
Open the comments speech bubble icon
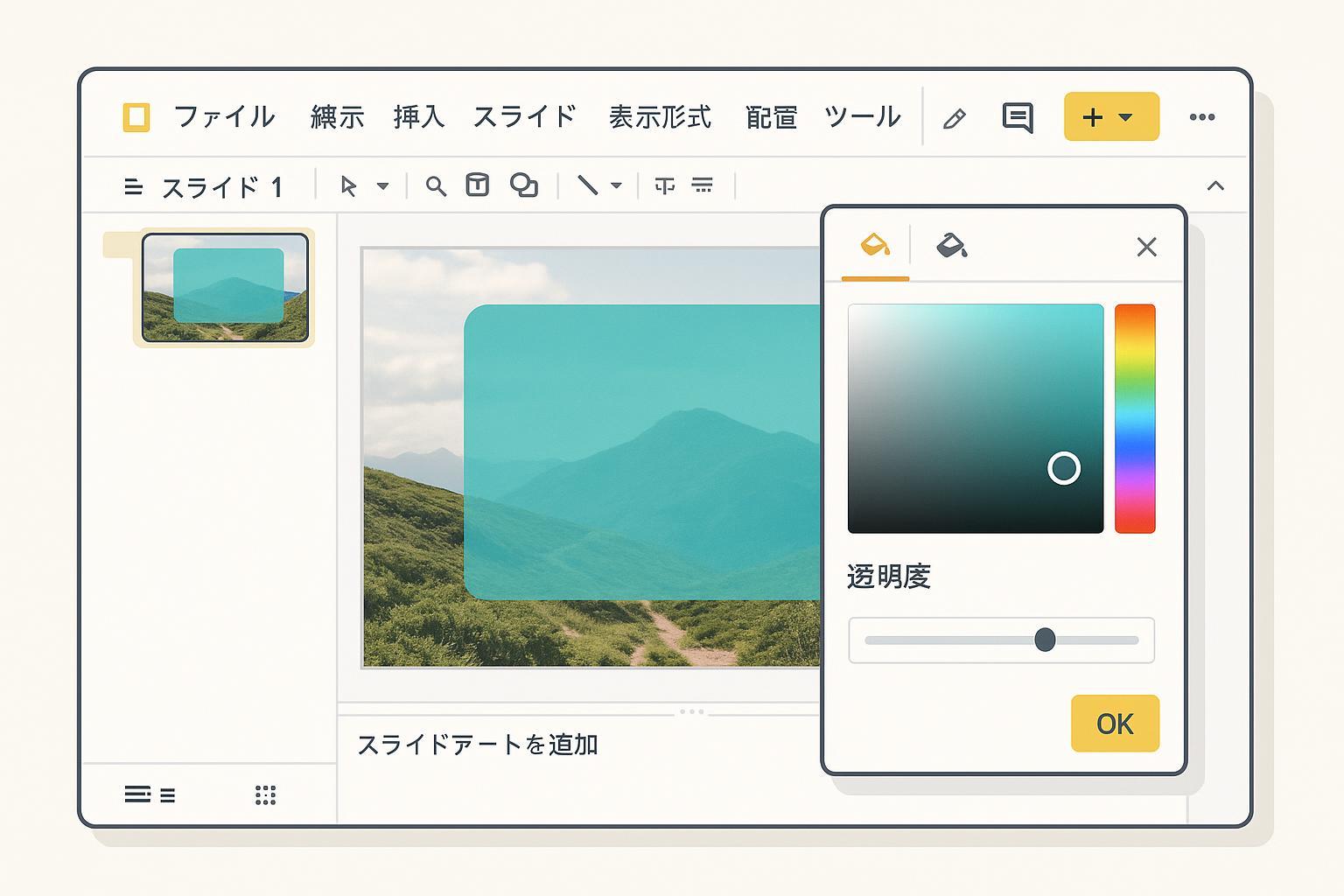(1017, 117)
